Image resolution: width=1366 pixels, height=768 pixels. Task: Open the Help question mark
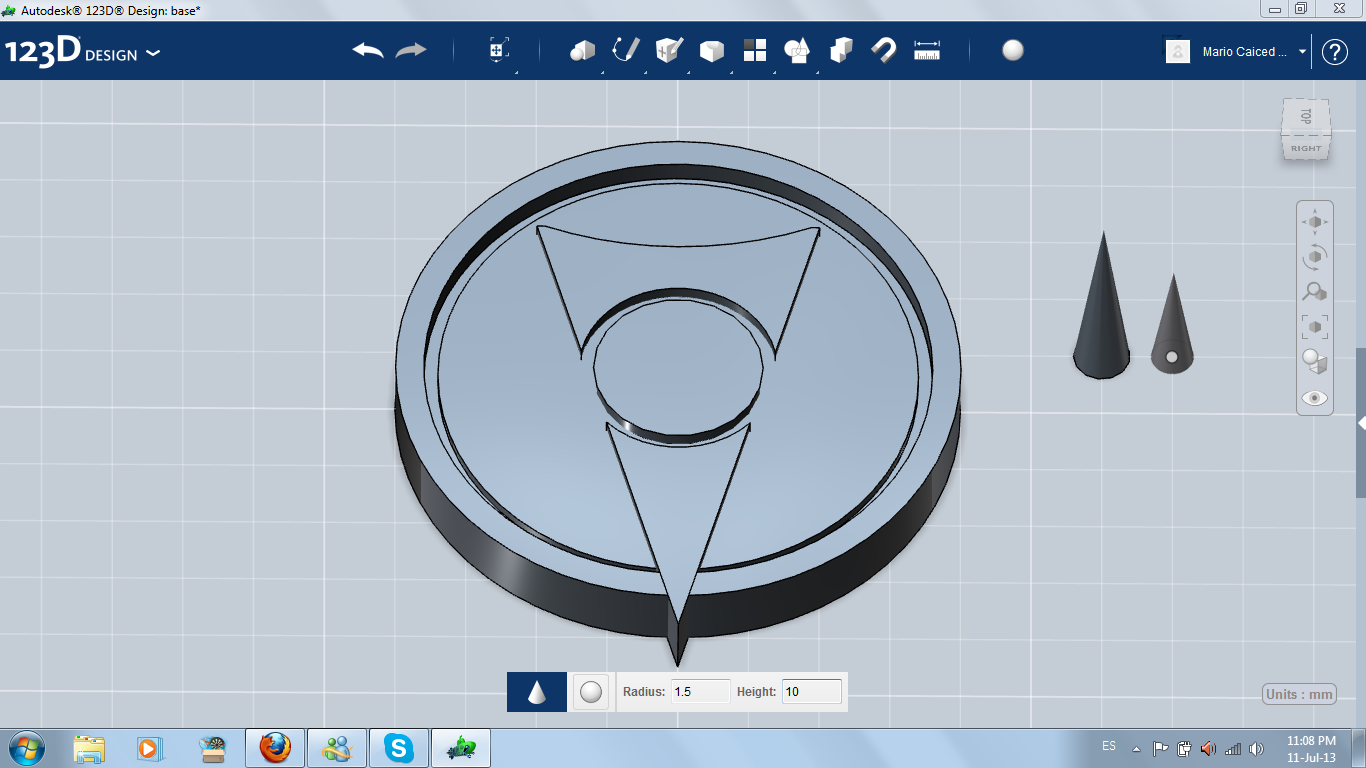(1335, 52)
